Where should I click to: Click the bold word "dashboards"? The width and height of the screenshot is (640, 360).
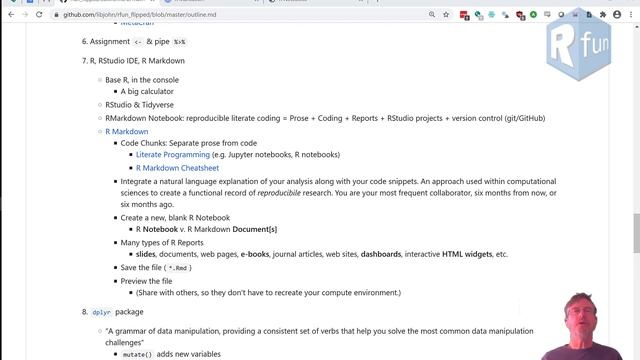tap(381, 254)
